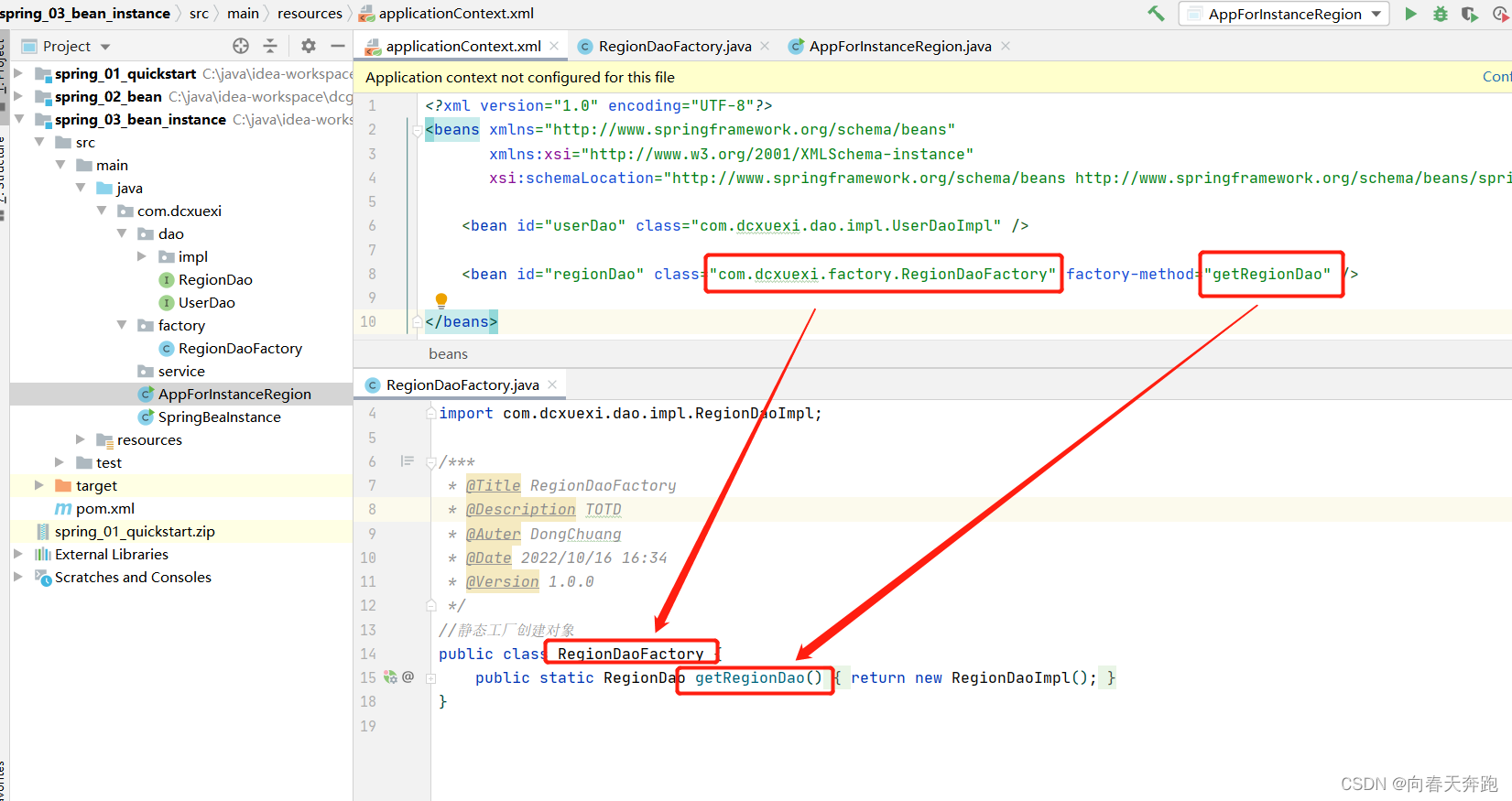Collapse com.dcxuexi package
The image size is (1512, 801).
point(102,211)
